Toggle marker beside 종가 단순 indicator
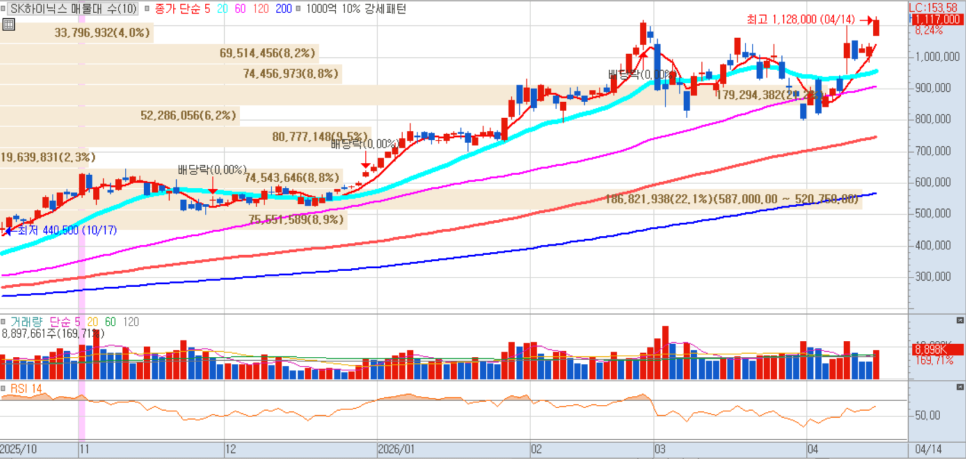 pos(145,10)
